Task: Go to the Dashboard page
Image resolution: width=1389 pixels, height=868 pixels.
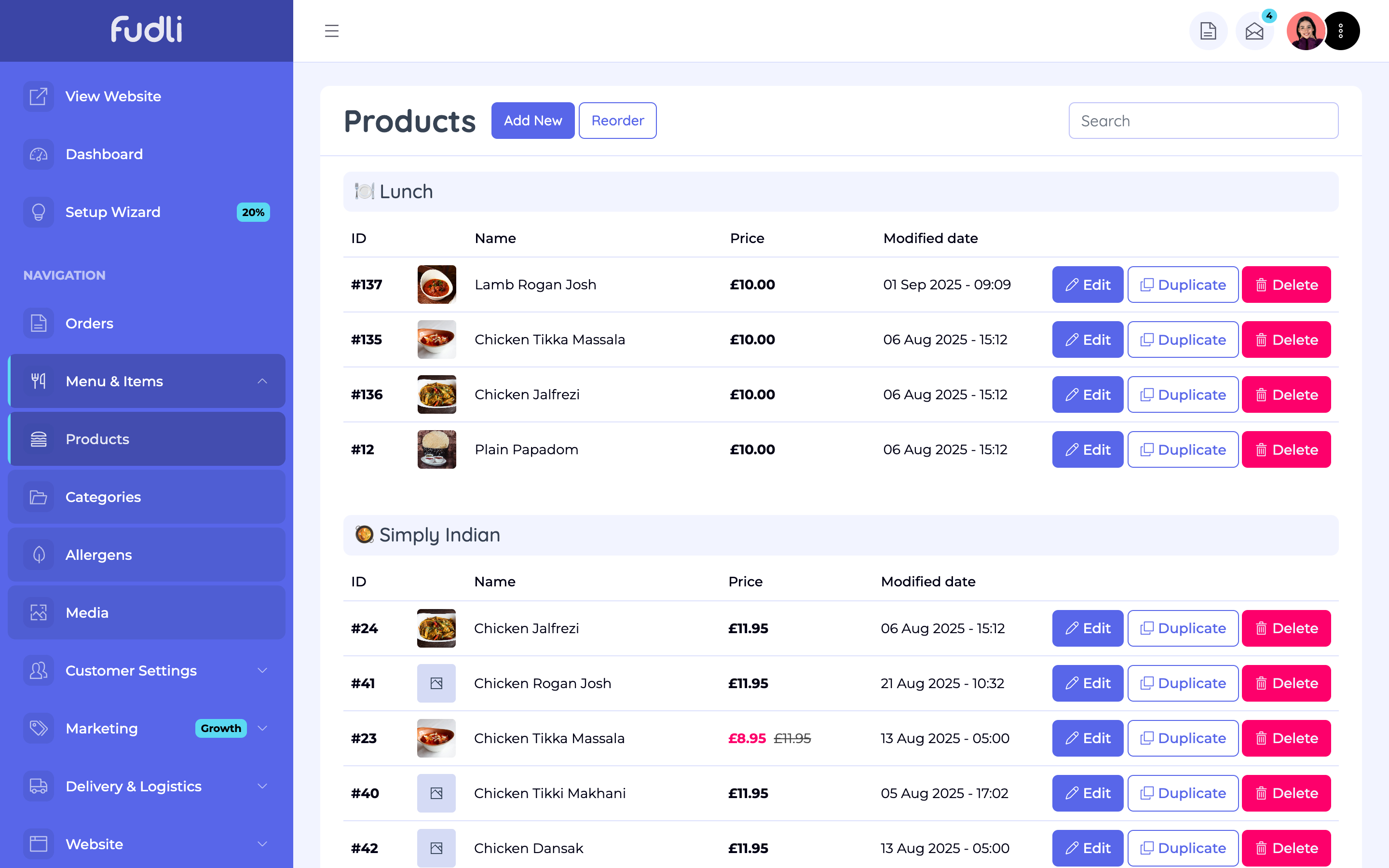Action: (x=104, y=154)
